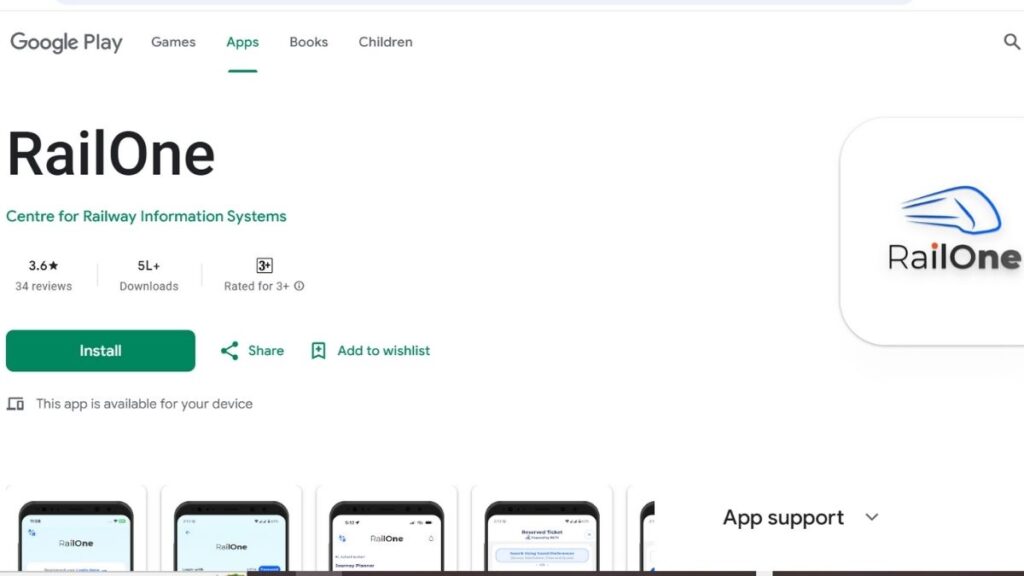Click the Google Play logo
This screenshot has width=1024, height=576.
[x=66, y=42]
